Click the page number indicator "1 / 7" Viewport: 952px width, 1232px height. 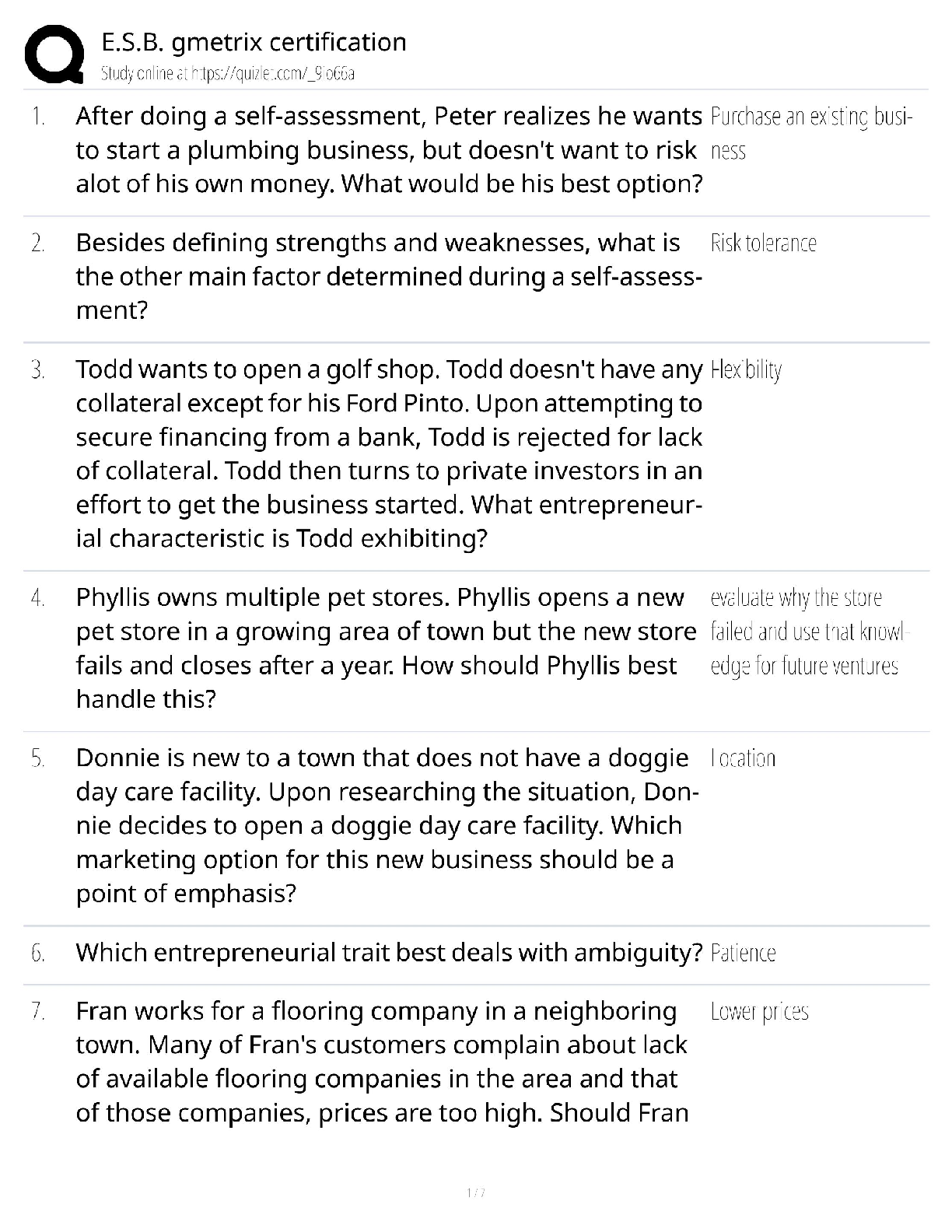click(x=475, y=1192)
